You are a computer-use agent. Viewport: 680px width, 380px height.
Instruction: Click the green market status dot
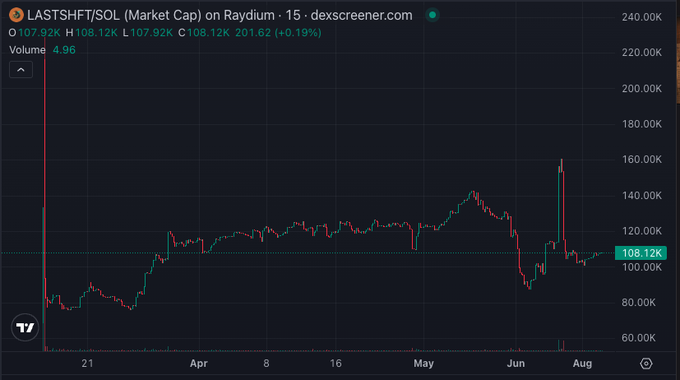pyautogui.click(x=432, y=15)
